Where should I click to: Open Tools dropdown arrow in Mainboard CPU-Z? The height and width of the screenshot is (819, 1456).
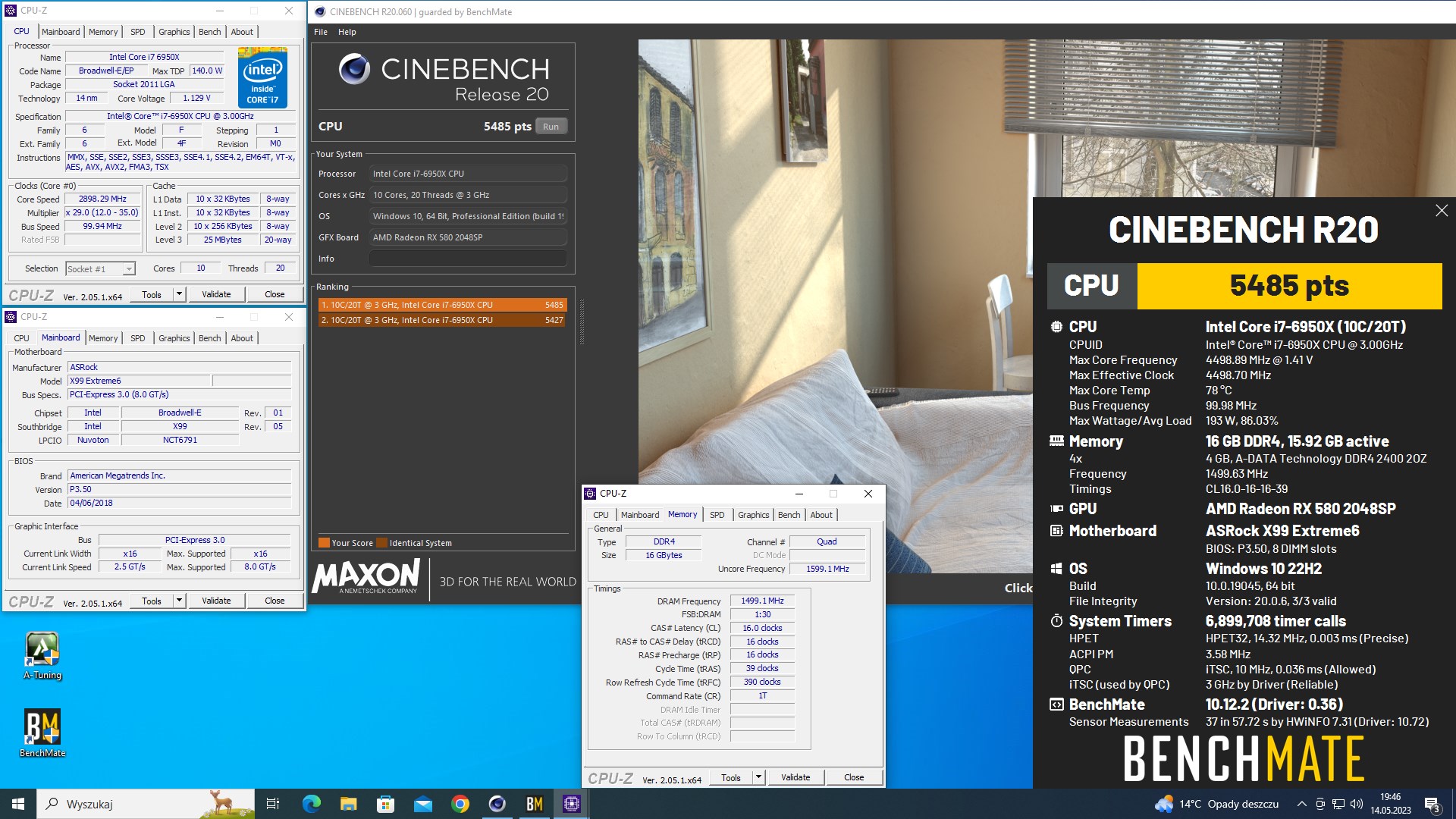point(179,601)
